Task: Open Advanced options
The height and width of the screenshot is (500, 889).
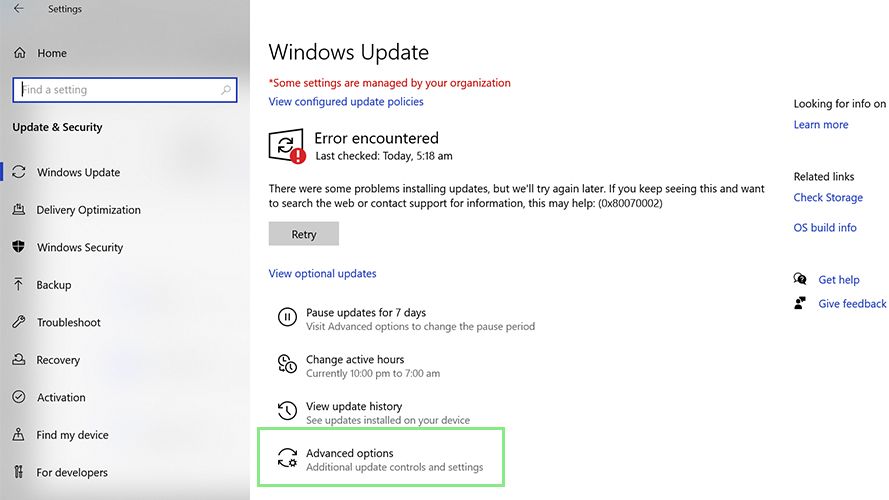Action: point(380,457)
